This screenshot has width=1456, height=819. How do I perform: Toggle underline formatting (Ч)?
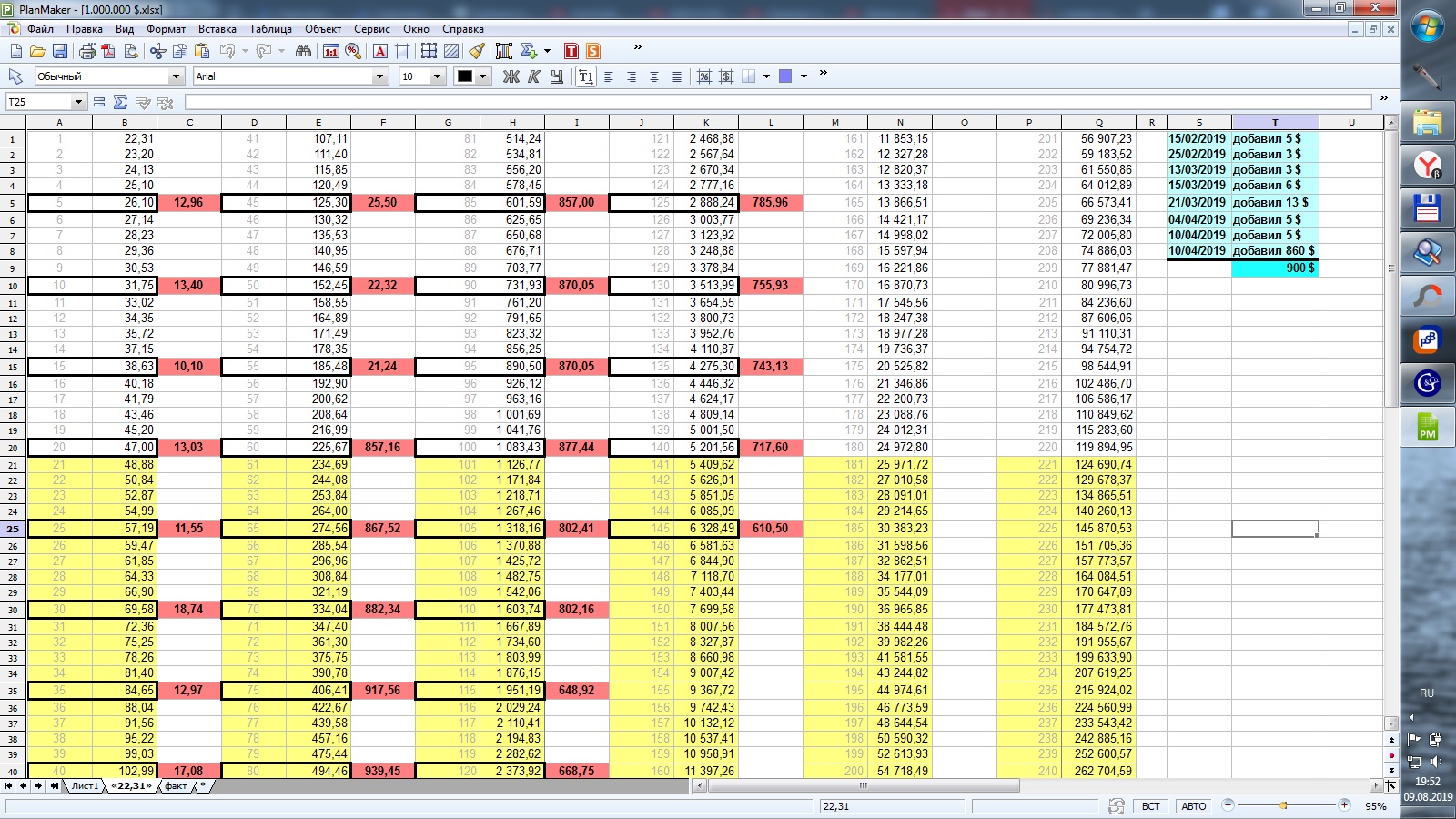click(556, 76)
